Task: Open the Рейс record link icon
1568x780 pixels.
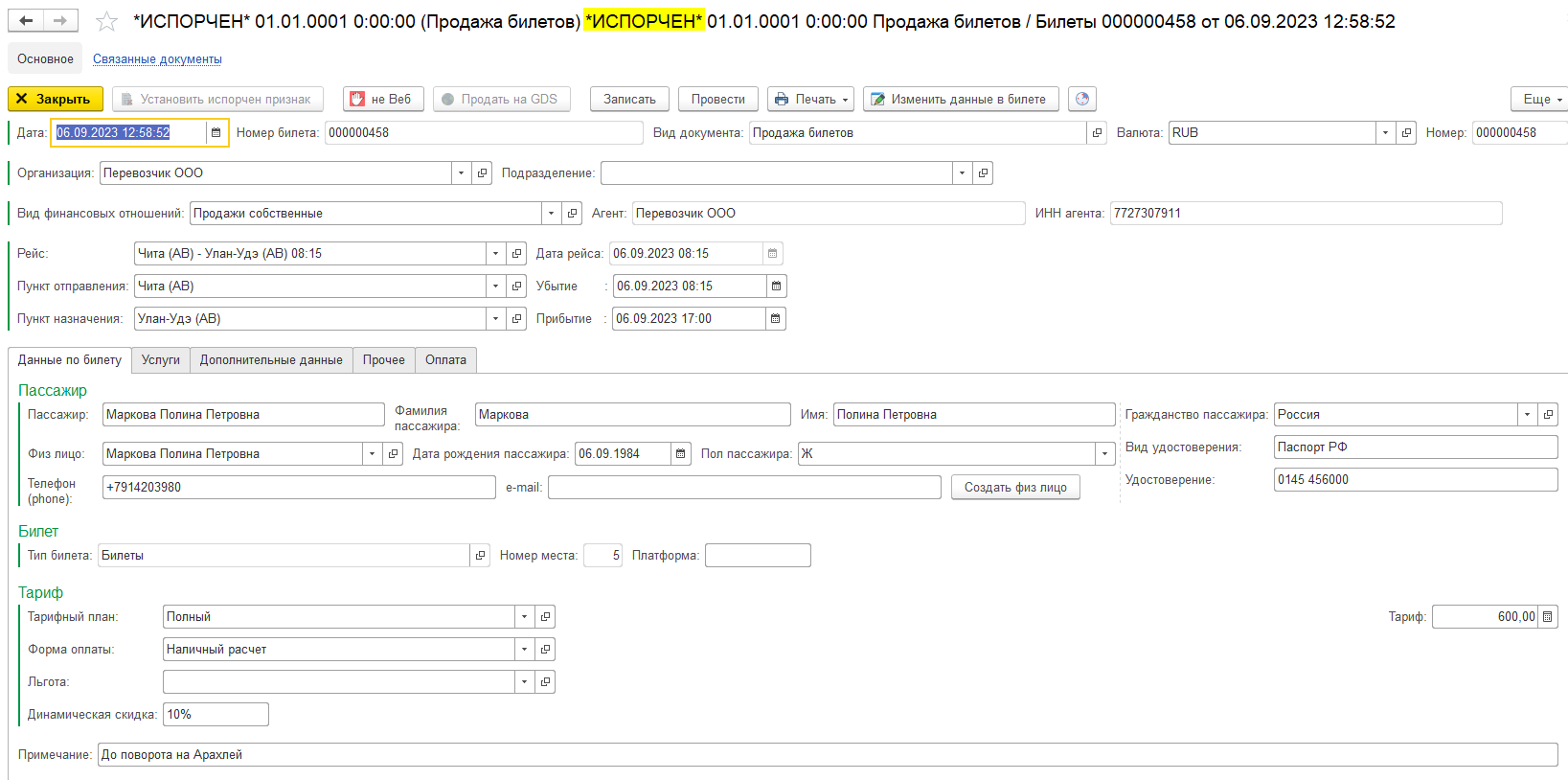Action: click(x=517, y=254)
